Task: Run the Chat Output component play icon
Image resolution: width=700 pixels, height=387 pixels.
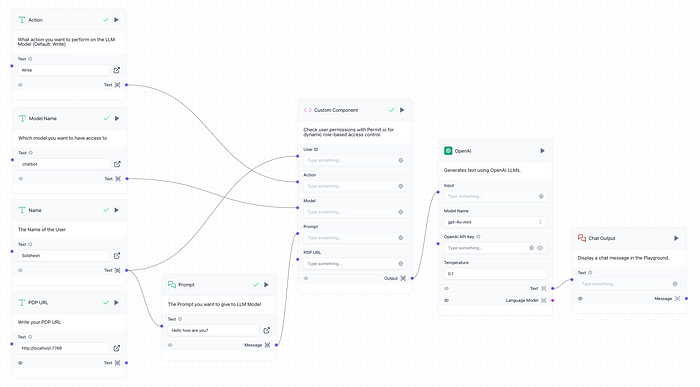Action: (x=676, y=238)
